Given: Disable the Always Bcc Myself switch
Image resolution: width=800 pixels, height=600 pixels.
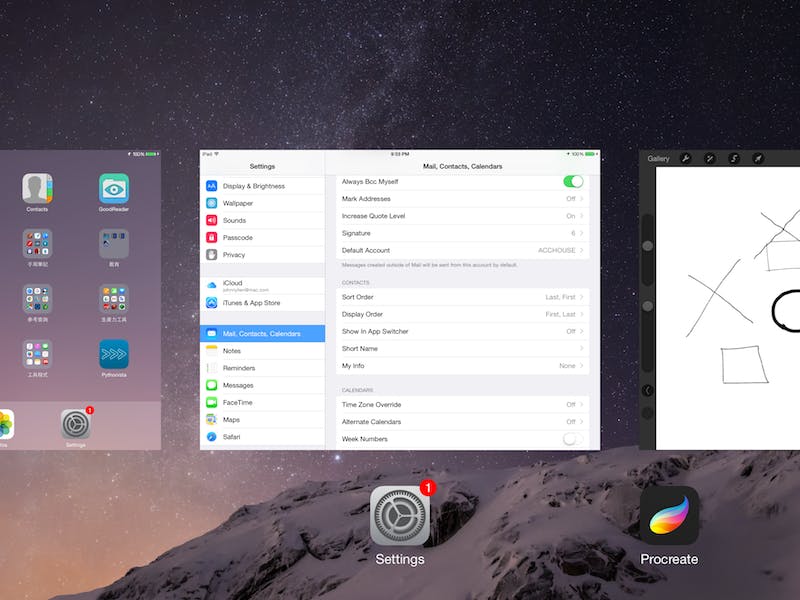Looking at the screenshot, I should point(573,181).
